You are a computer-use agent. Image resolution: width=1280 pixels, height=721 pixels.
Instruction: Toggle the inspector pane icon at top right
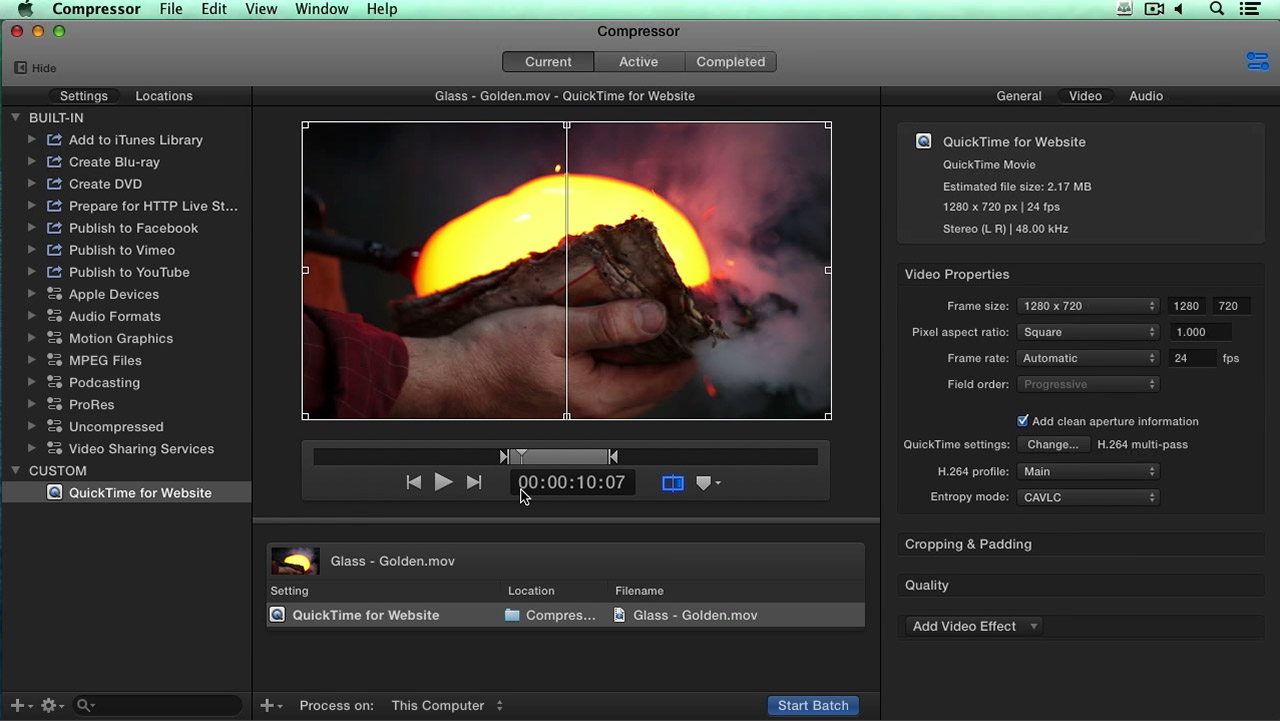[x=1257, y=62]
